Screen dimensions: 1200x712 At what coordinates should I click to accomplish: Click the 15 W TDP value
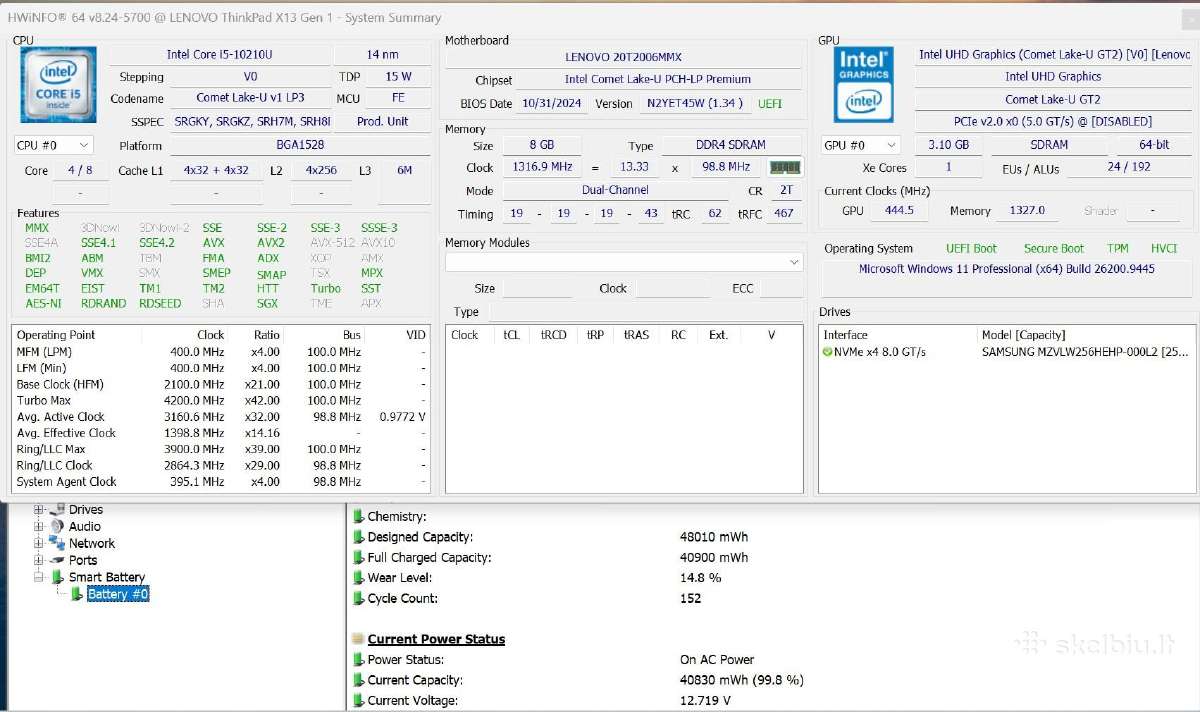[x=398, y=77]
